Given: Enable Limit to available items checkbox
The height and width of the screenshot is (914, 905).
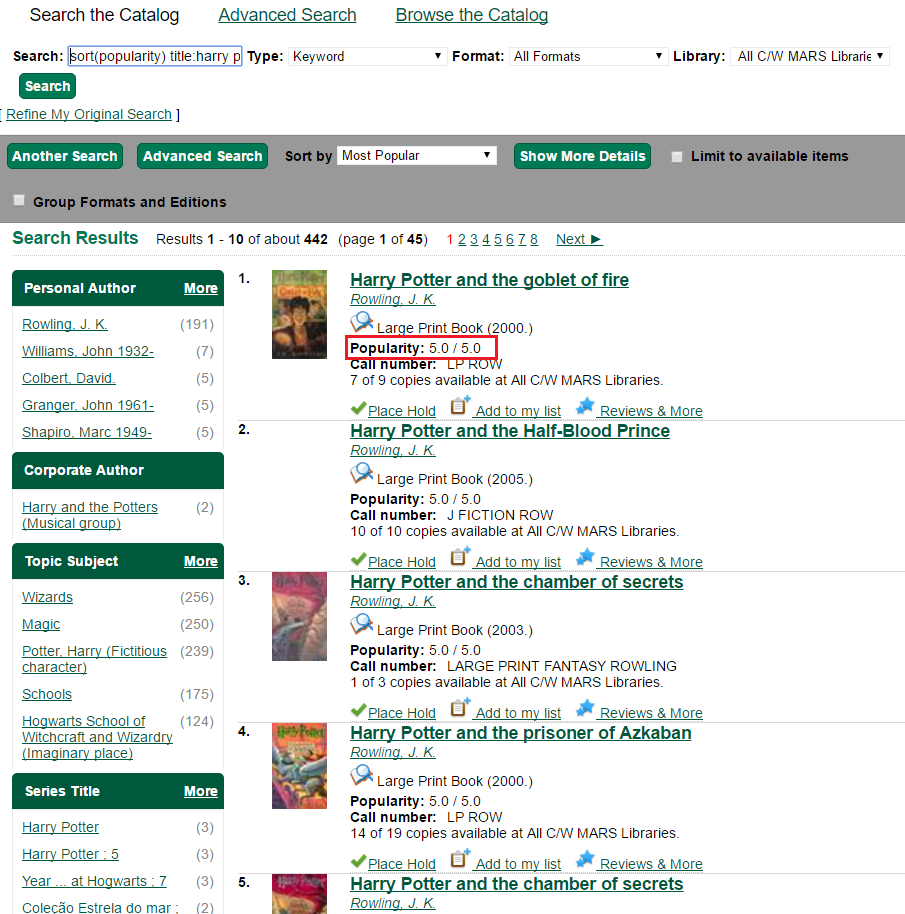Looking at the screenshot, I should tap(677, 157).
